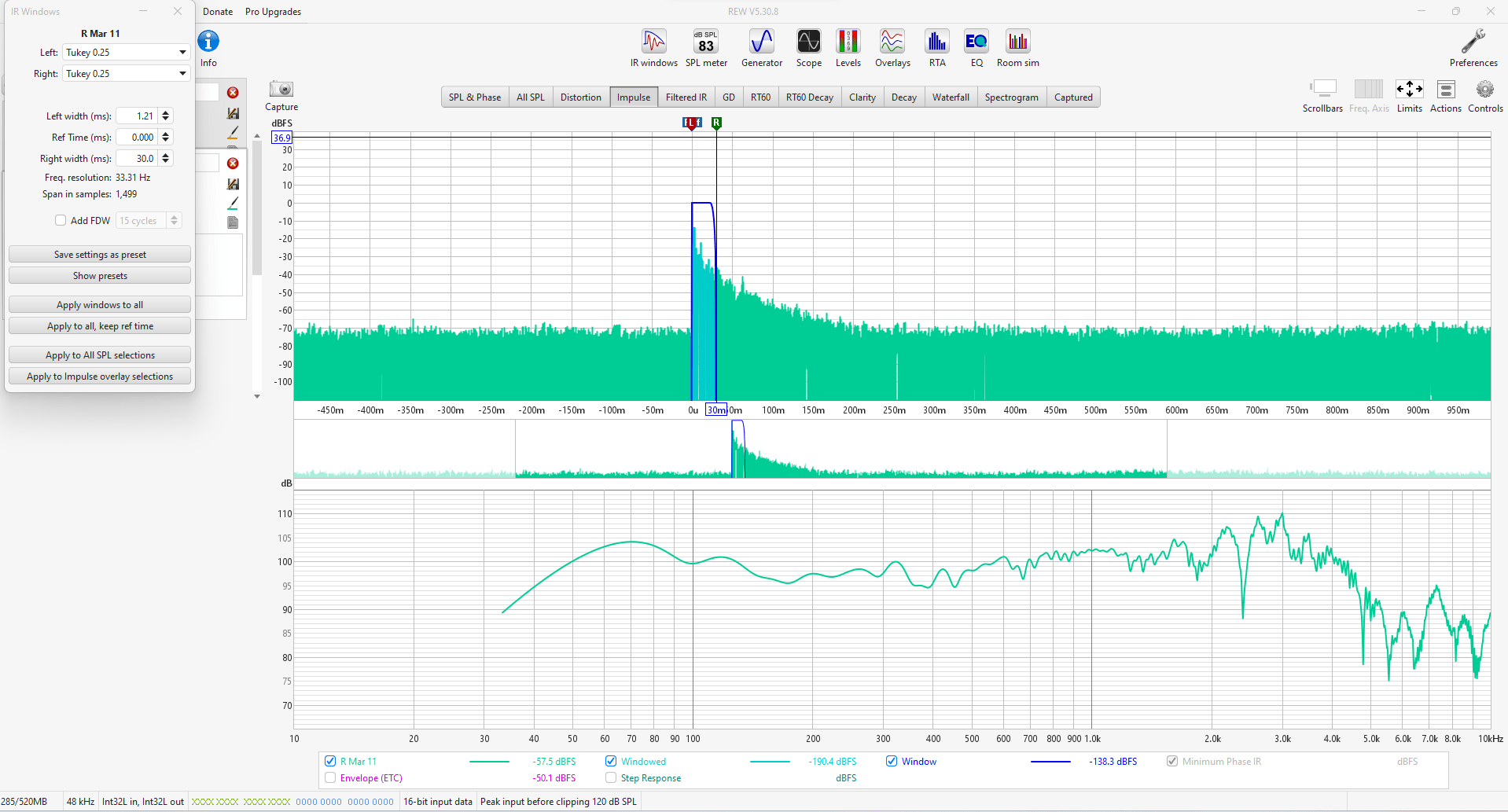The width and height of the screenshot is (1508, 812).
Task: Edit second measurement name with pencil icon
Action: coord(233,204)
